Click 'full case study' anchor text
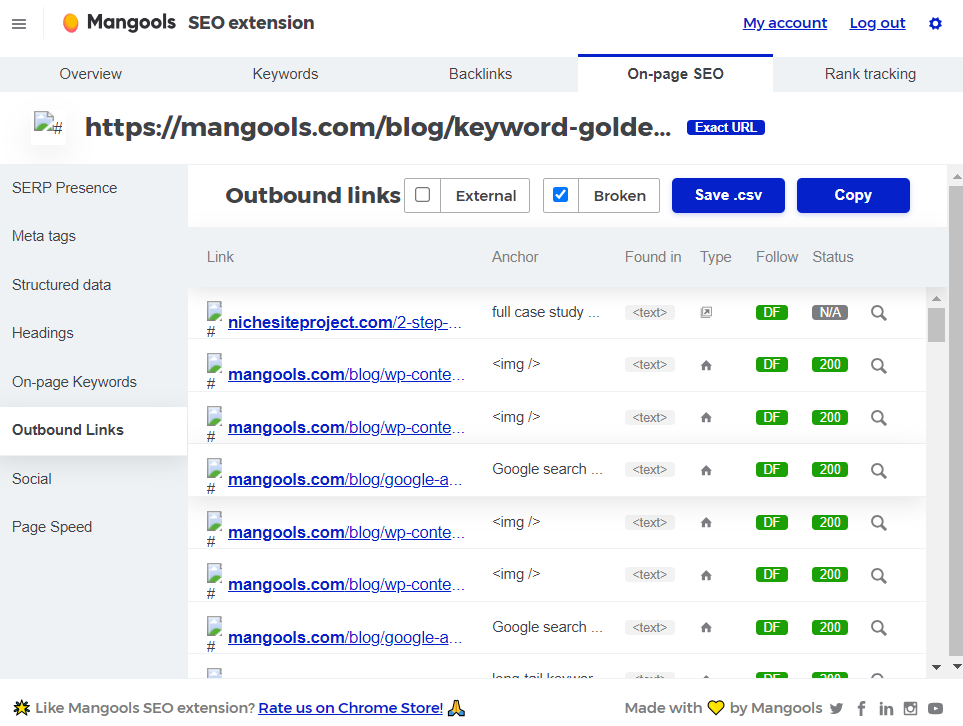Image resolution: width=963 pixels, height=726 pixels. [x=545, y=312]
